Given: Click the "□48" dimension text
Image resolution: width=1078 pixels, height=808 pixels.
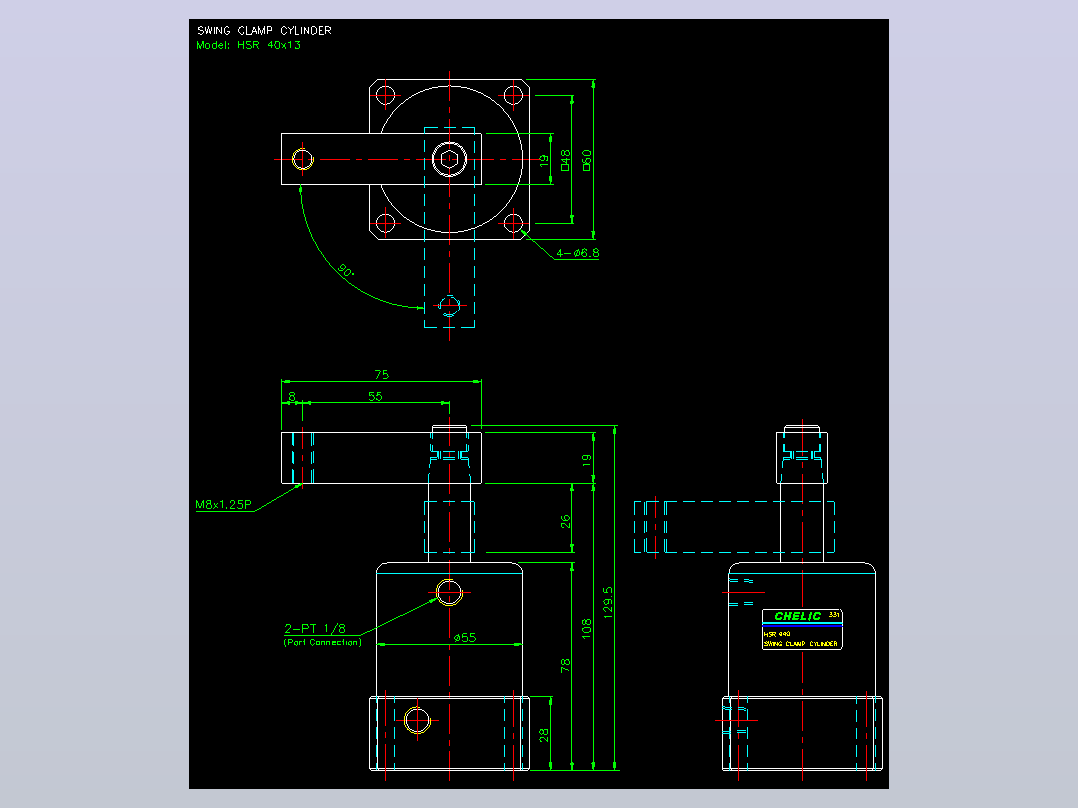Looking at the screenshot, I should pos(565,160).
